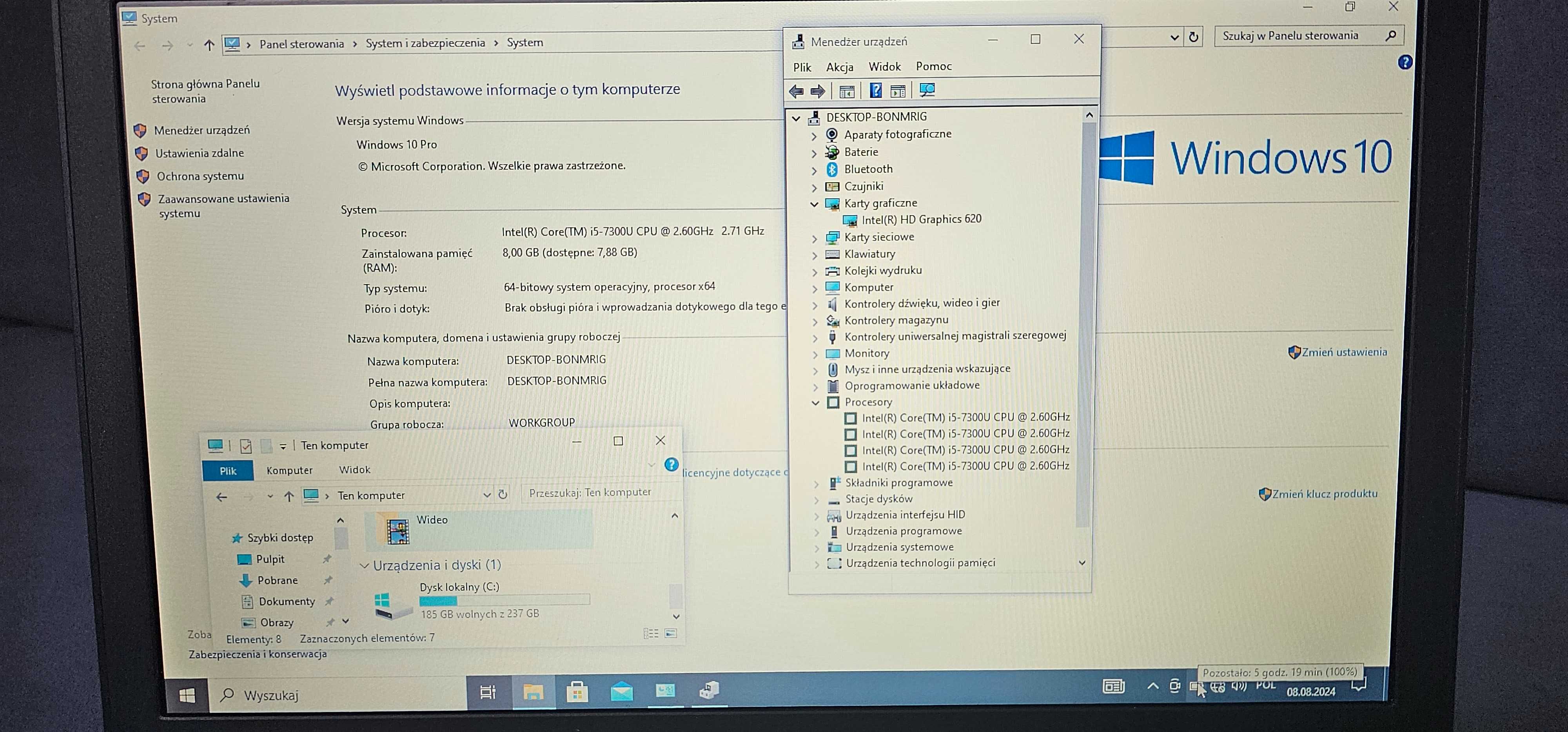Show hidden system tray icons
Image resolution: width=1568 pixels, height=732 pixels.
click(x=1153, y=687)
